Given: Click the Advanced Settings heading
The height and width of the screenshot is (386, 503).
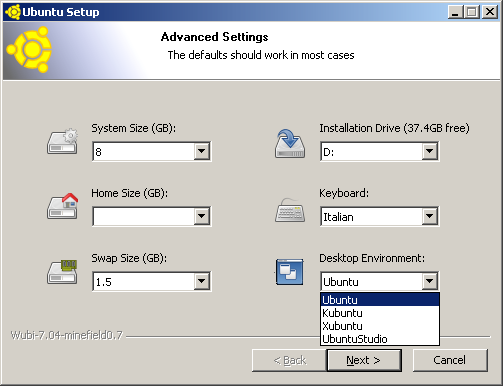Looking at the screenshot, I should tap(214, 37).
